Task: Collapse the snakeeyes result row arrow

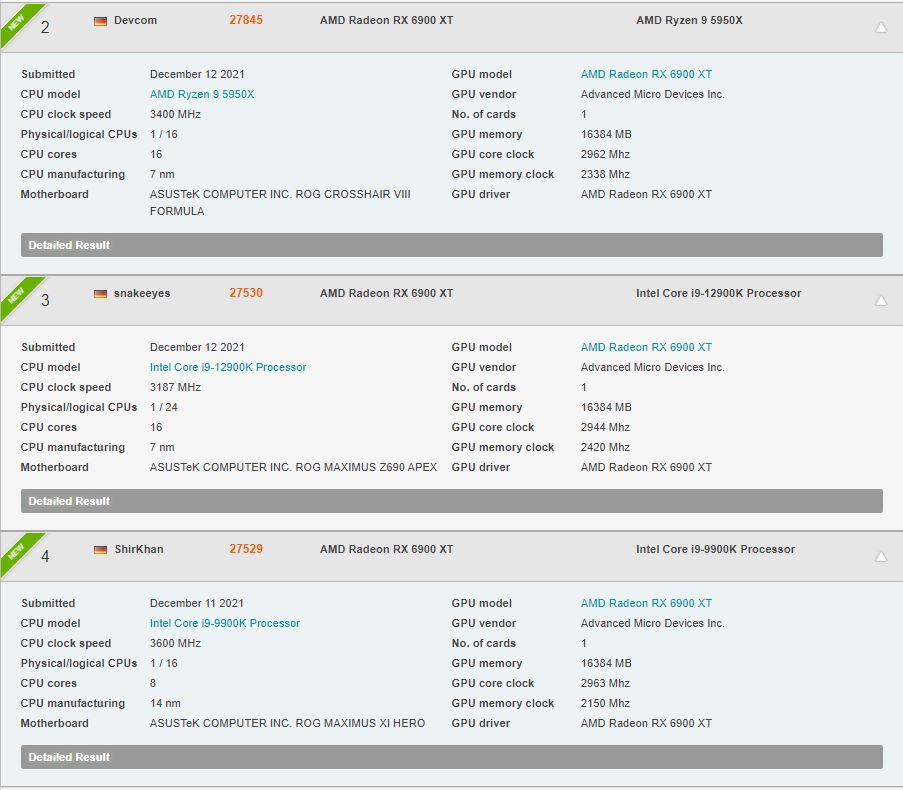Action: coord(881,300)
